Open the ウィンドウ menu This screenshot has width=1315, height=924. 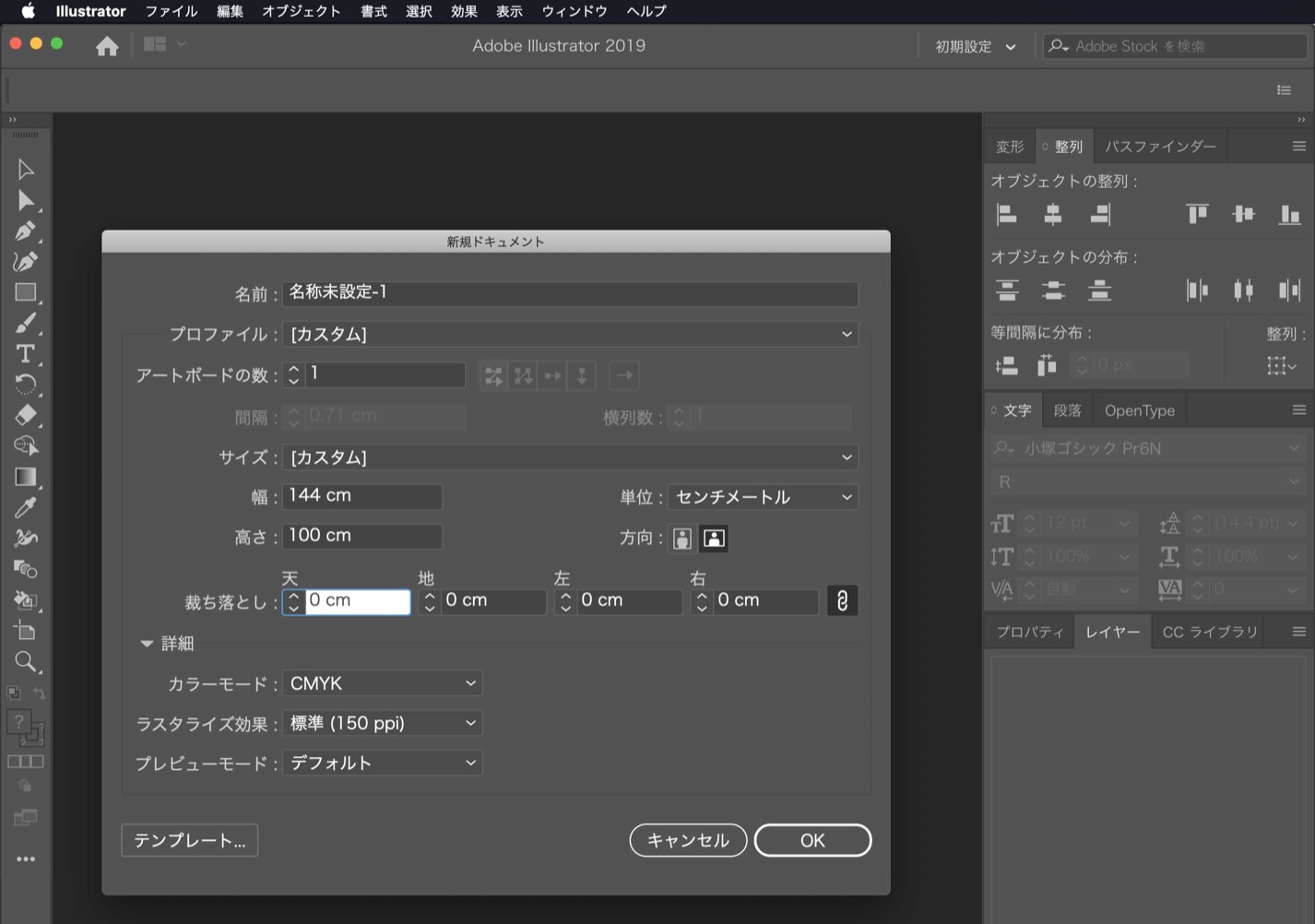coord(575,11)
